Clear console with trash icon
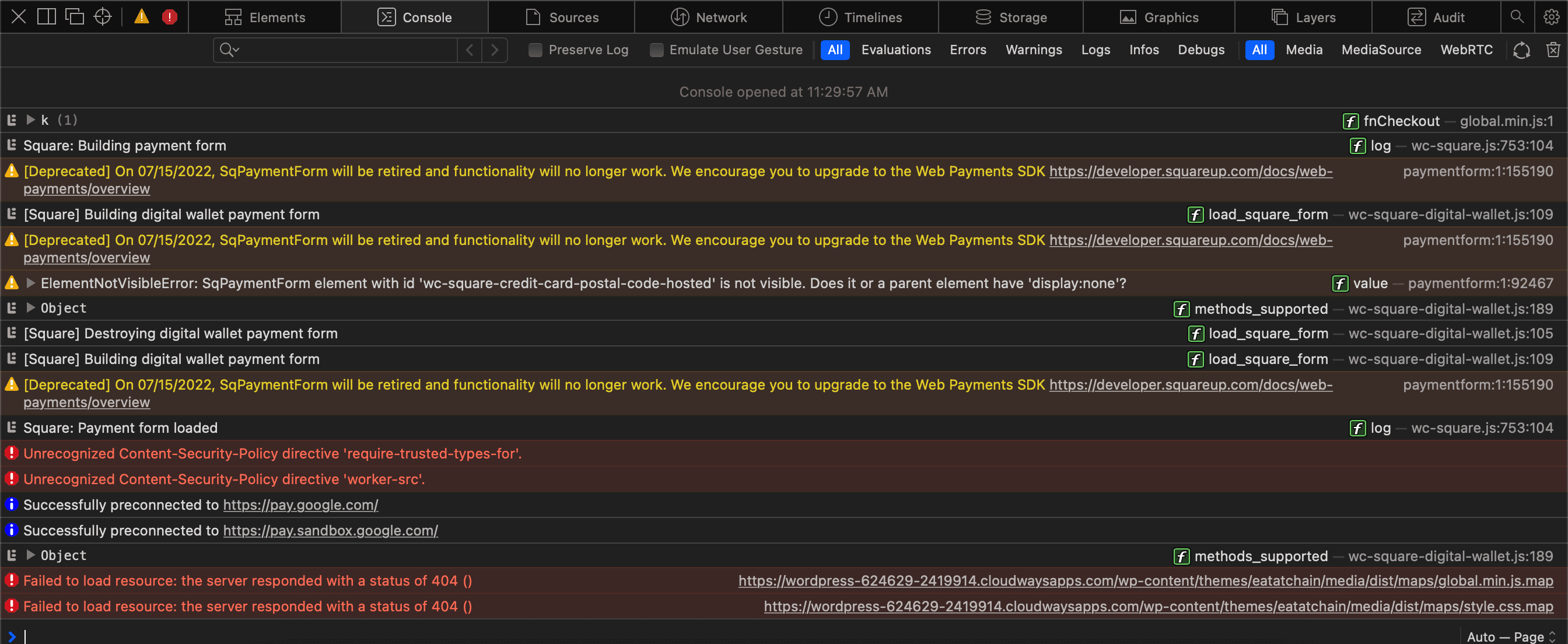Screen dimensions: 1568x644 pos(1553,50)
